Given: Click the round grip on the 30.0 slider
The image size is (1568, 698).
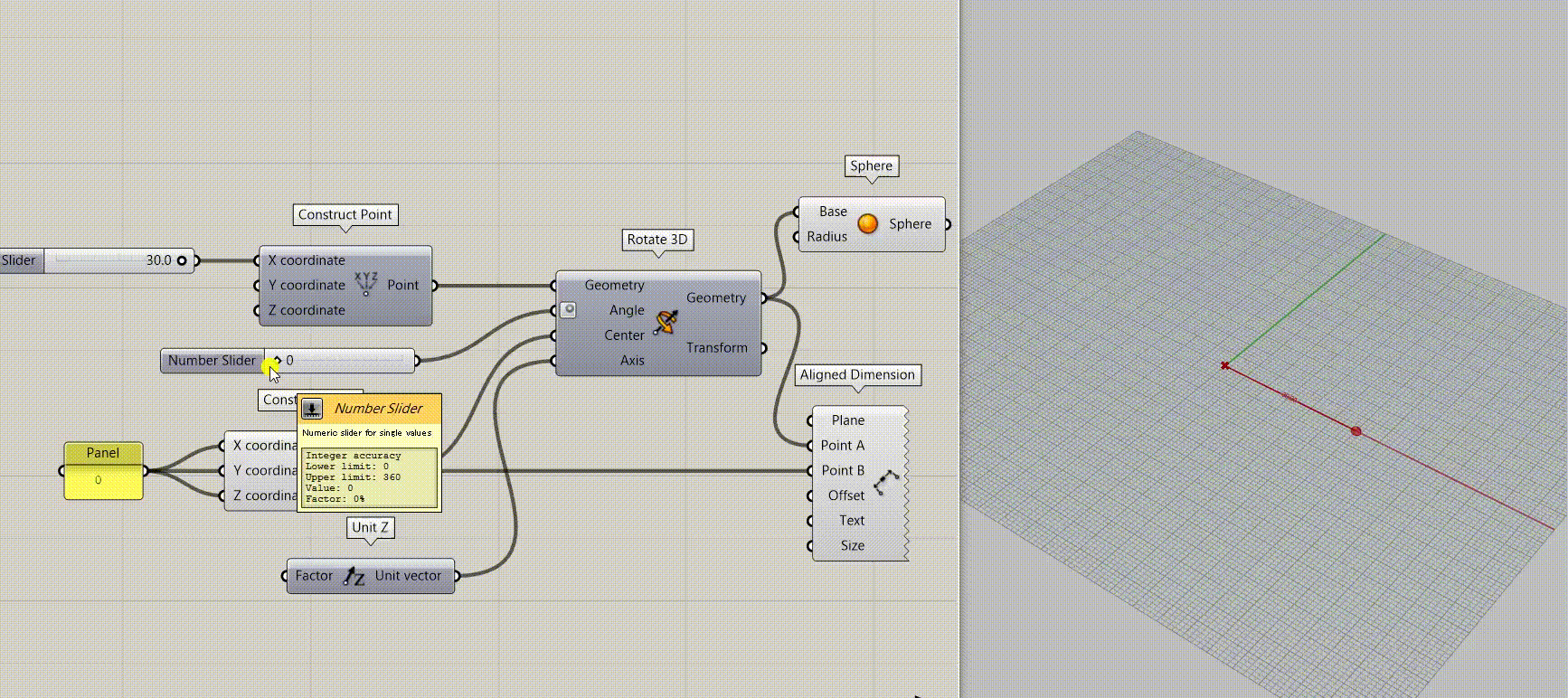Looking at the screenshot, I should [182, 260].
